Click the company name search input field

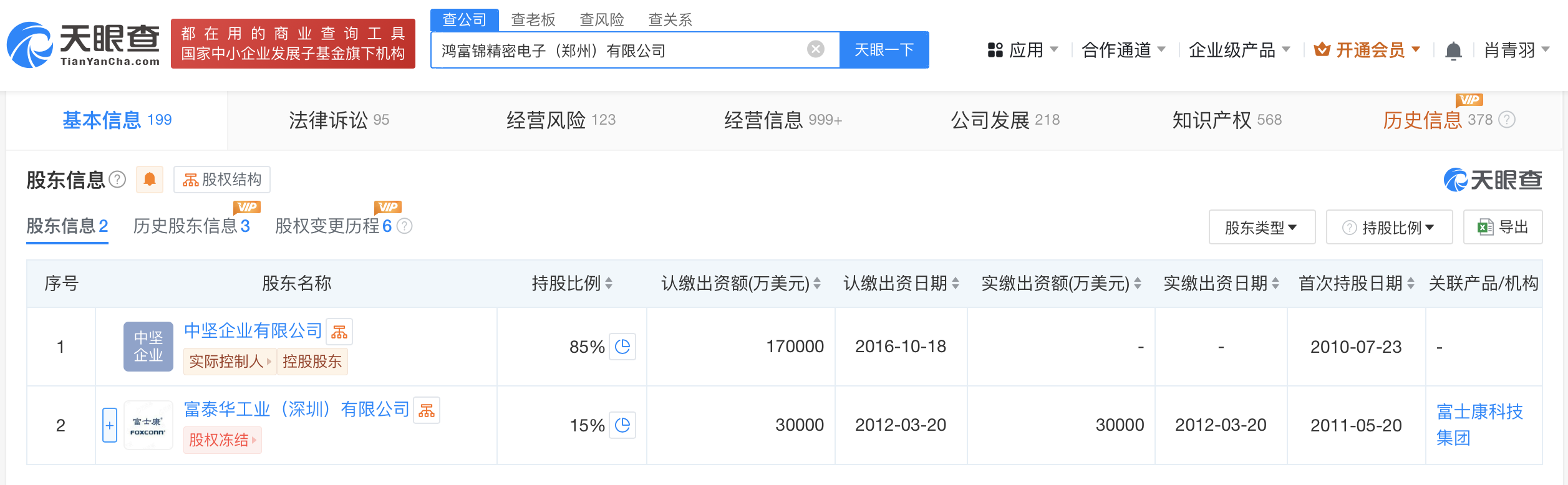[x=617, y=50]
